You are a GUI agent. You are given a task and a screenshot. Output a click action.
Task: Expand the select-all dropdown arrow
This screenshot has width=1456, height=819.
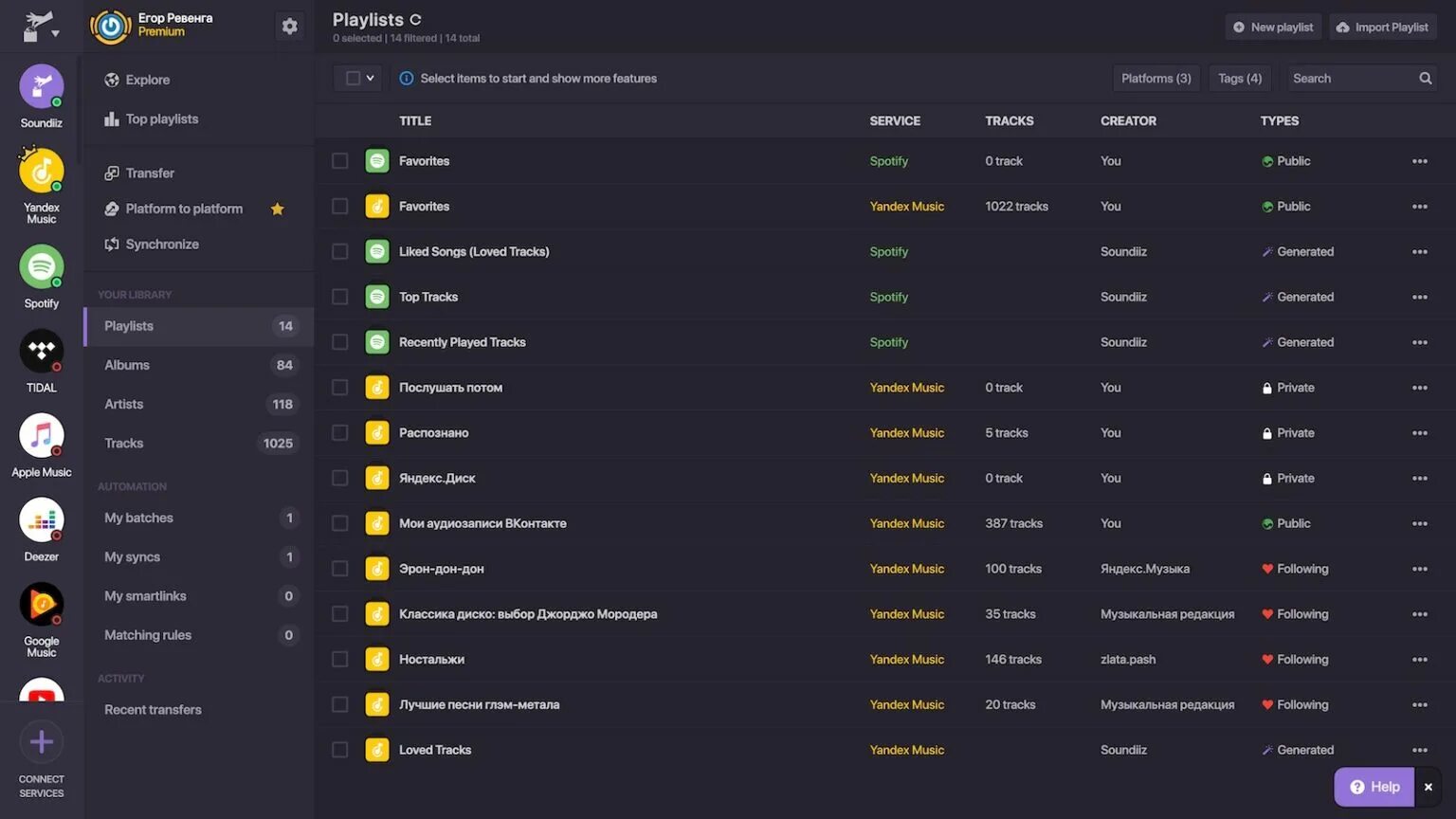pyautogui.click(x=370, y=79)
